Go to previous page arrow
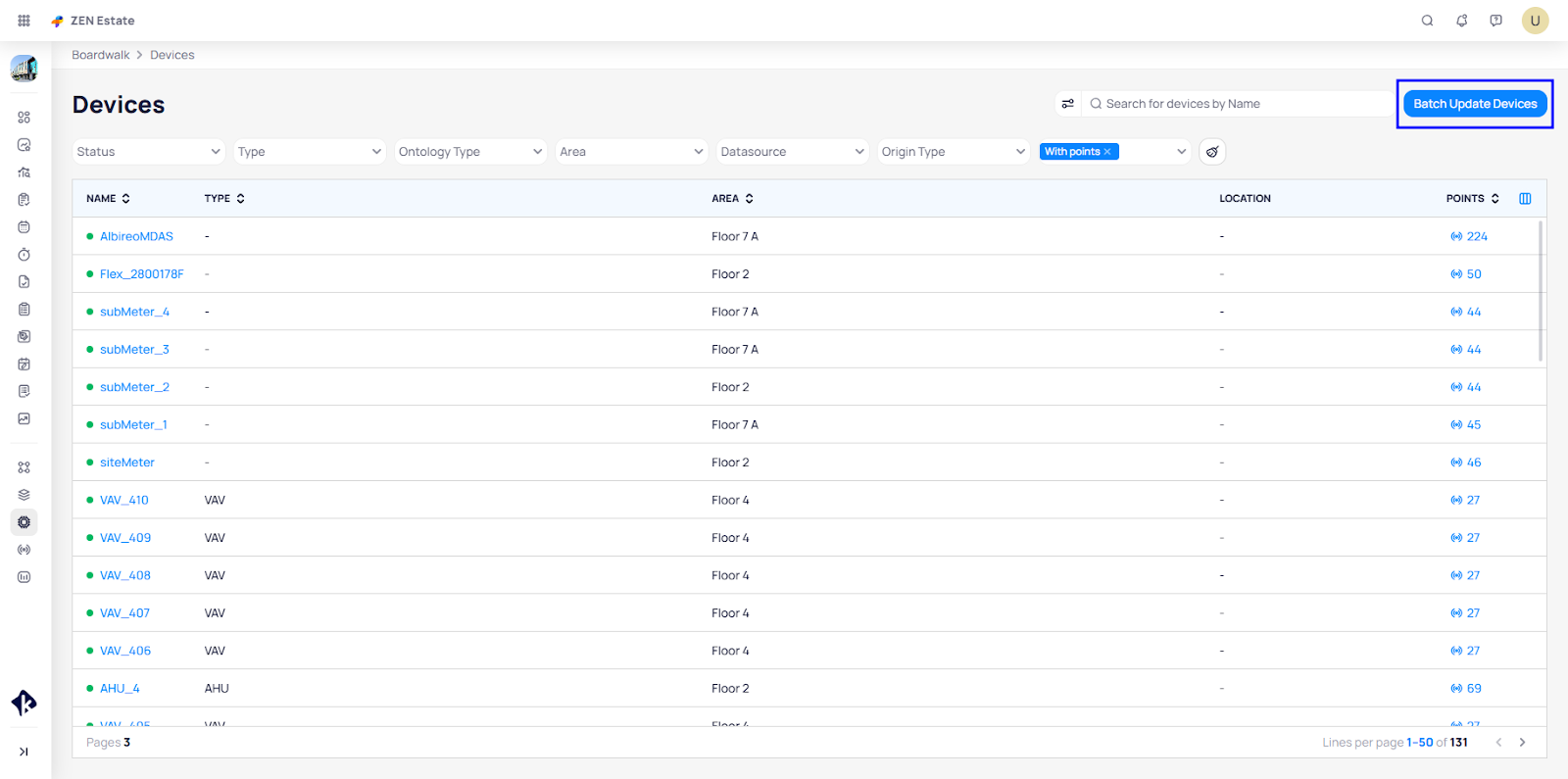The height and width of the screenshot is (779, 1568). [1498, 743]
